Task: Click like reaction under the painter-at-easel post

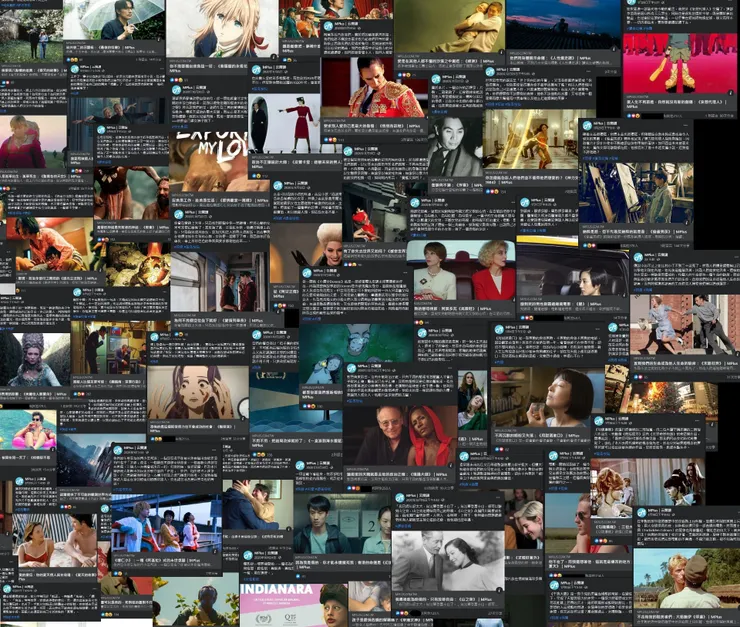Action: point(584,245)
